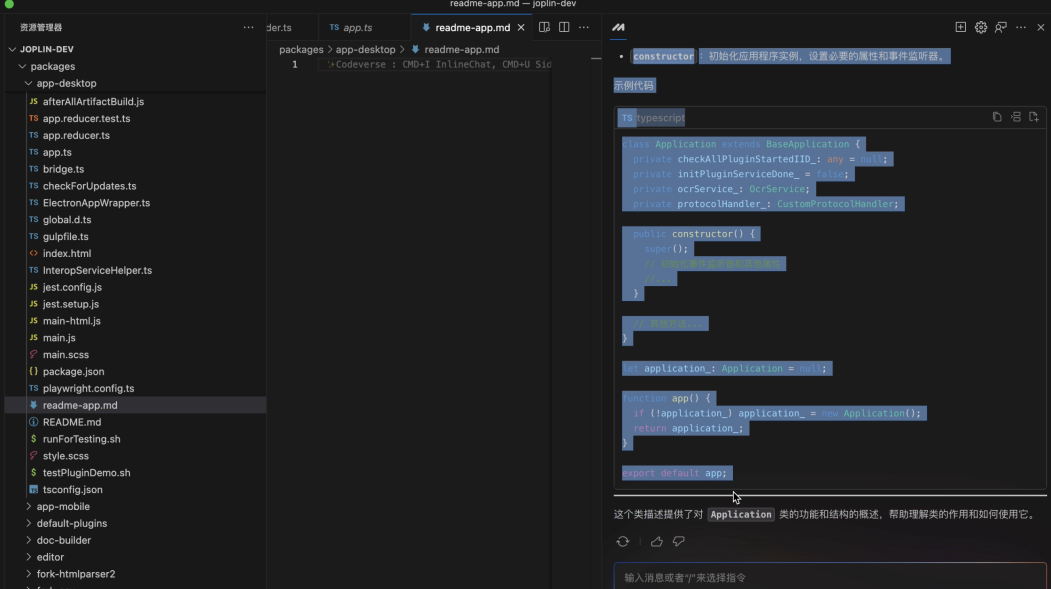The height and width of the screenshot is (589, 1051).
Task: Split the editor right
Action: coord(564,27)
